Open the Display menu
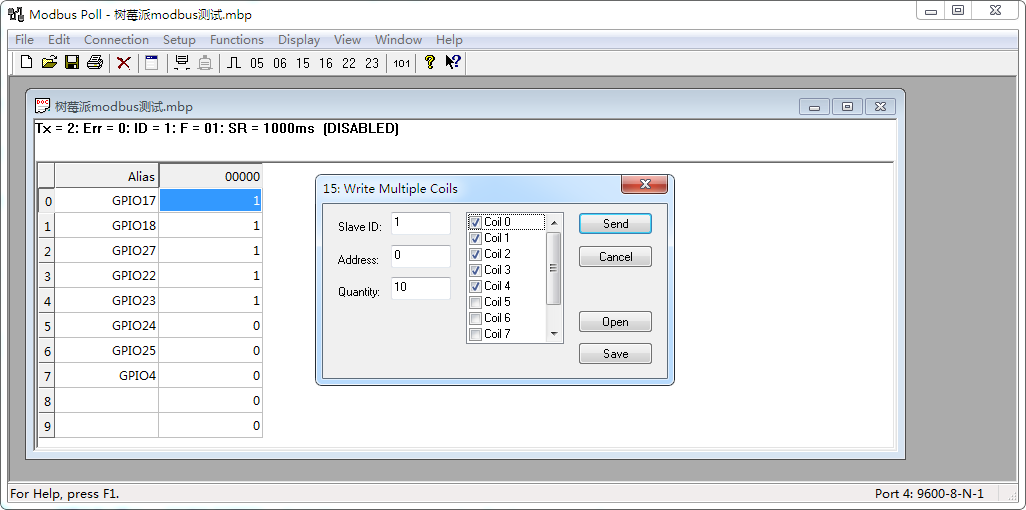The image size is (1026, 510). (x=299, y=39)
